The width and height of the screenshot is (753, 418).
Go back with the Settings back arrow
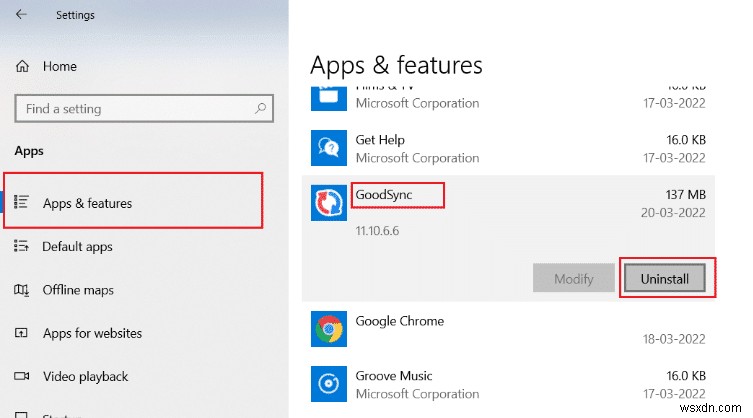tap(21, 14)
